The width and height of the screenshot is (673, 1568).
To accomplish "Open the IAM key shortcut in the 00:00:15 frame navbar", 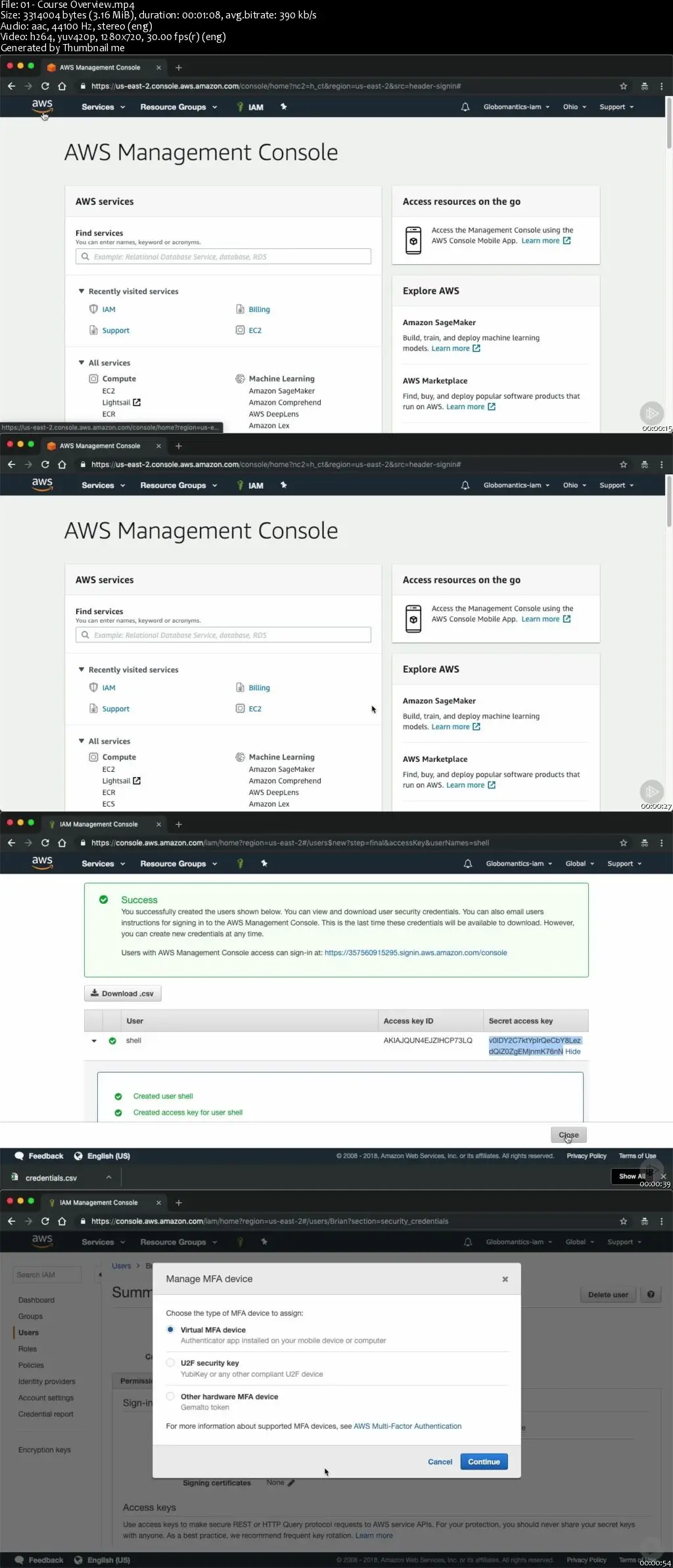I will click(250, 107).
